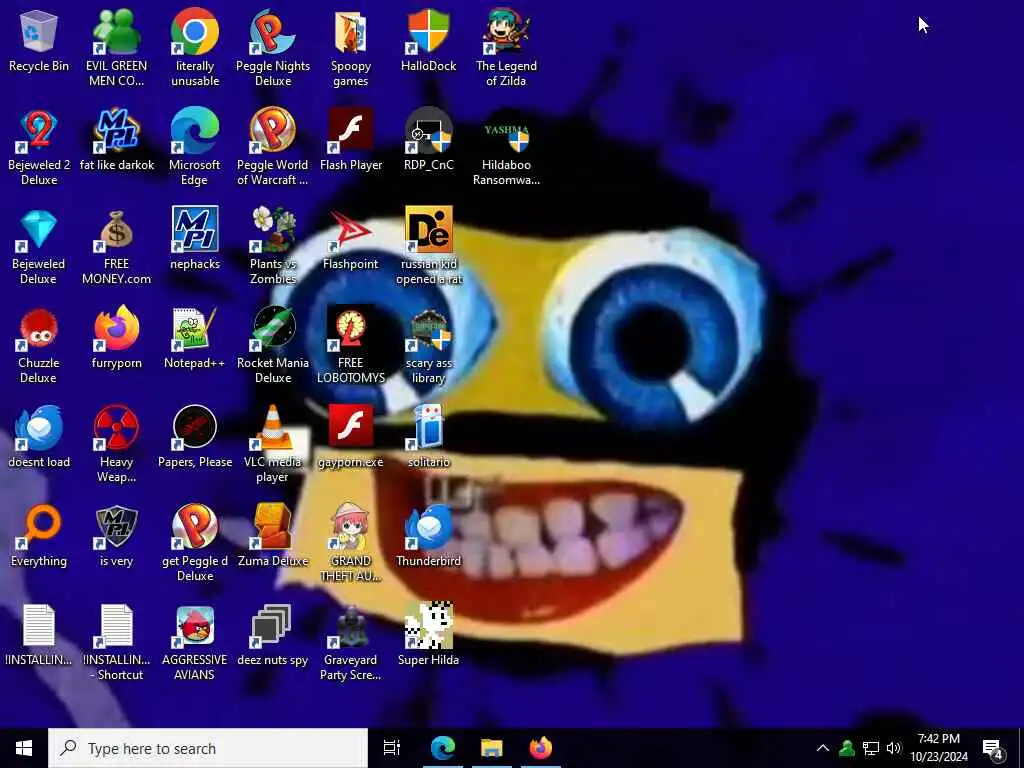Screen dimensions: 1024x768
Task: Select the FREE LOBOTOMYS icon
Action: coord(351,329)
